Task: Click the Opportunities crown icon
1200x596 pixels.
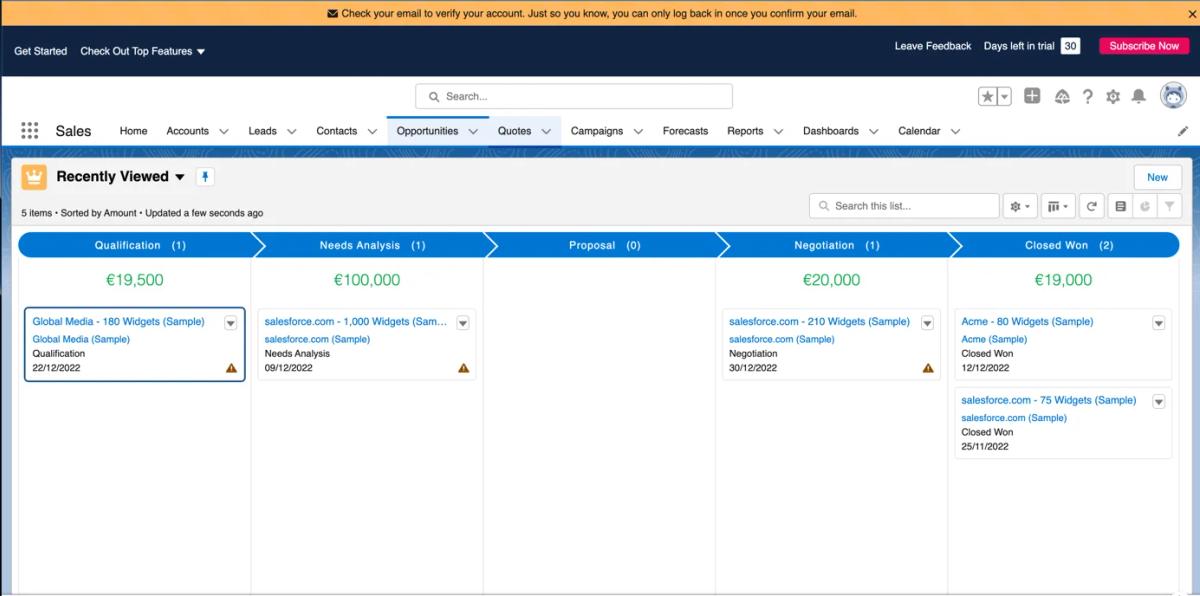Action: pos(34,177)
